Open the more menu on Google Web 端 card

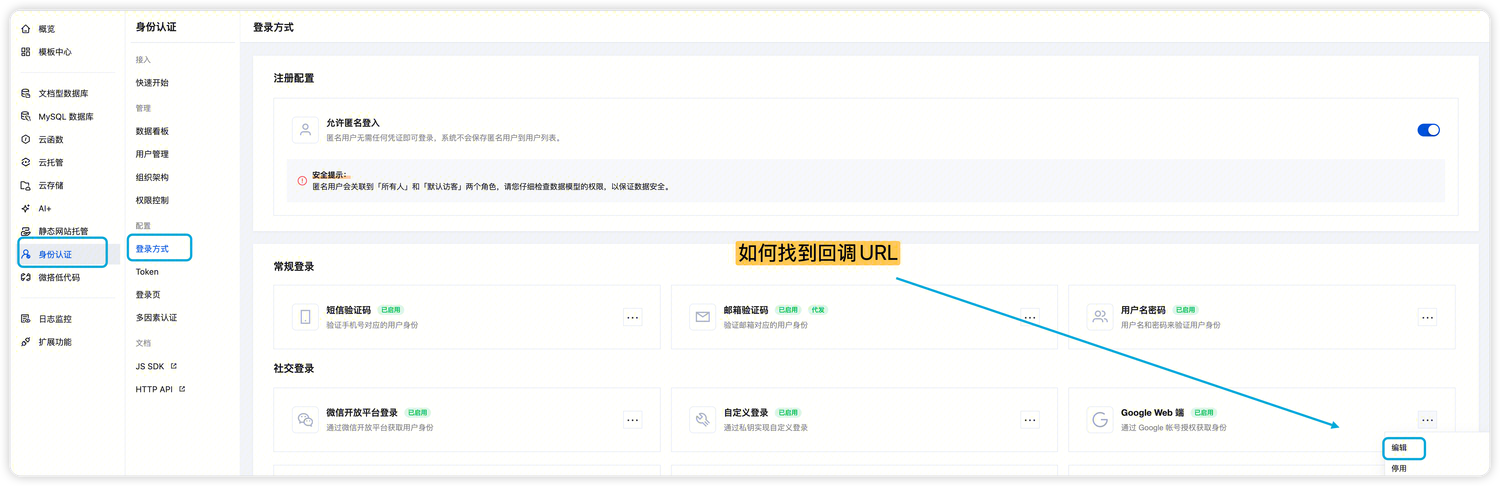click(x=1427, y=420)
